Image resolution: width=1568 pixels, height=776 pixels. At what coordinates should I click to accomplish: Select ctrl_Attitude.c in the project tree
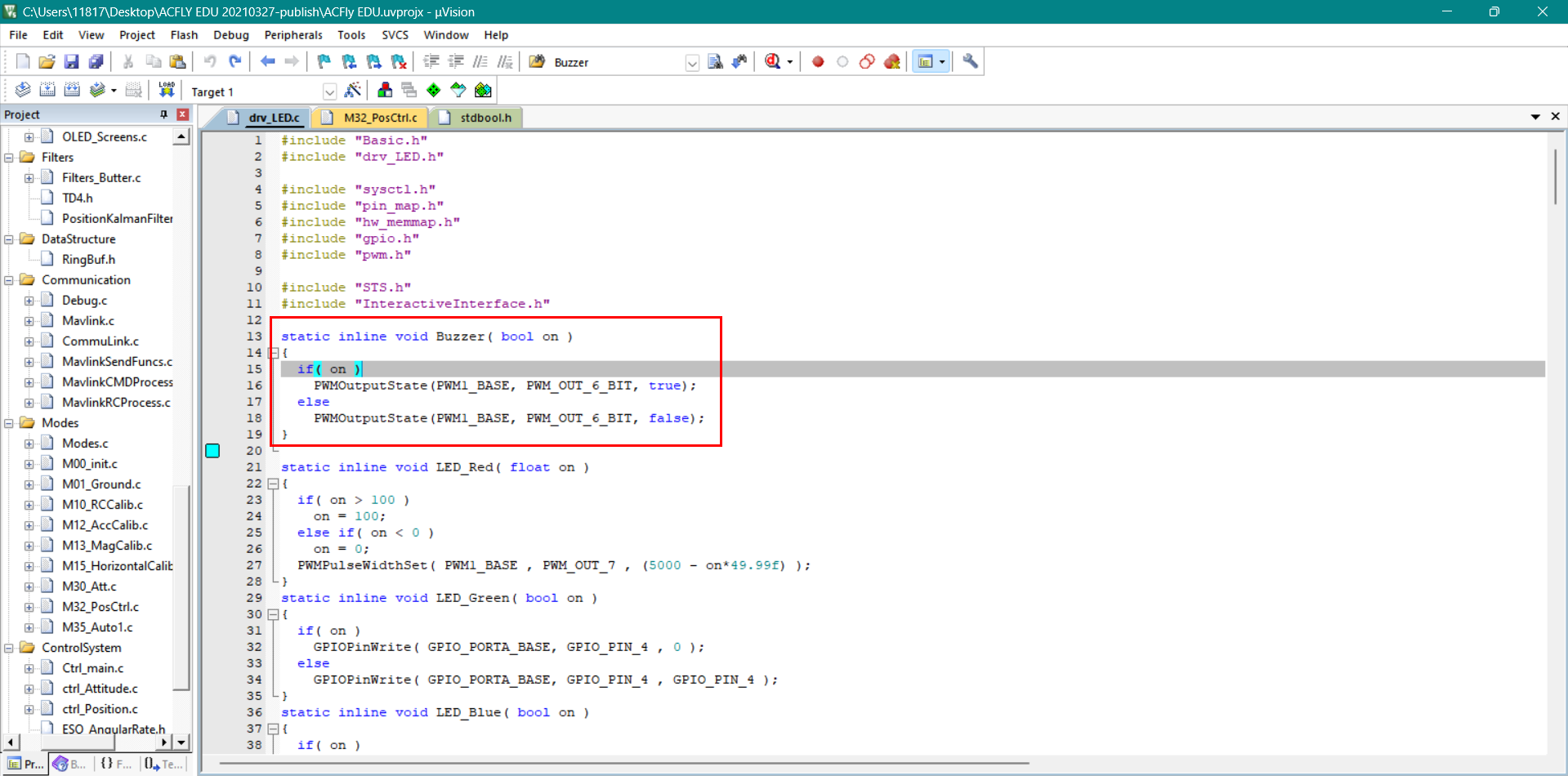tap(100, 689)
